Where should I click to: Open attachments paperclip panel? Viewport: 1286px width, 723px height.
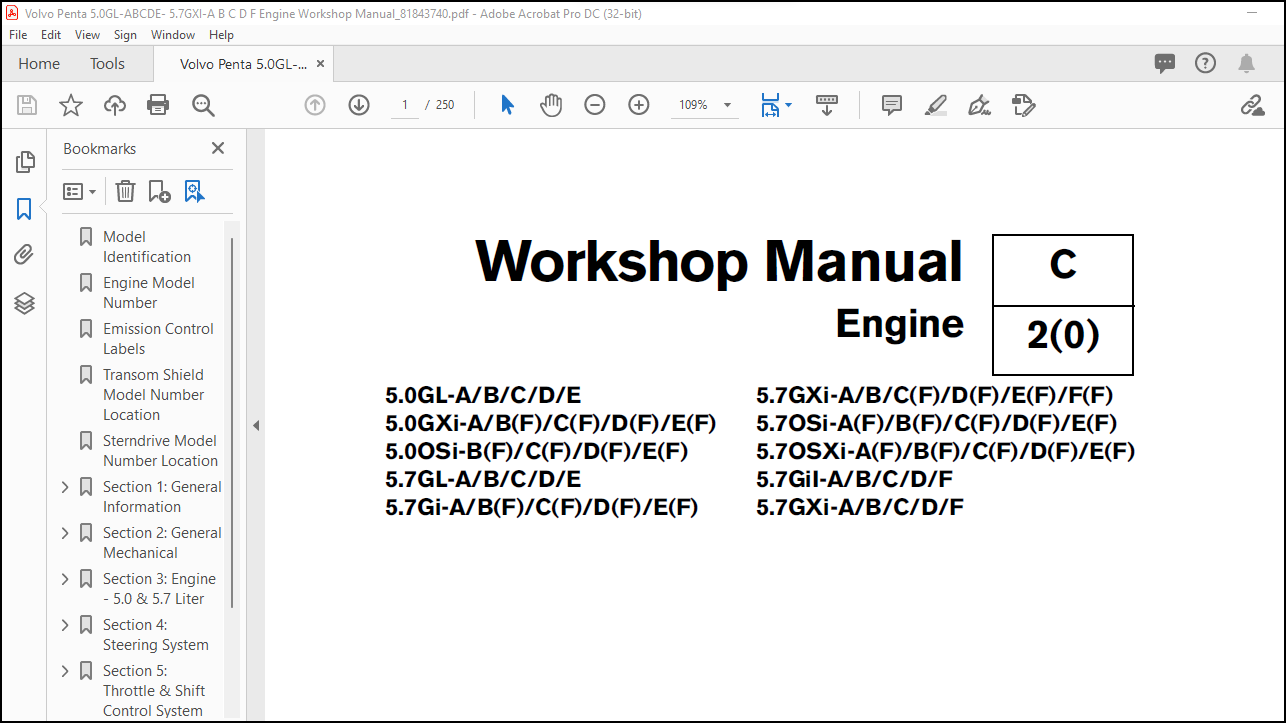click(x=24, y=255)
